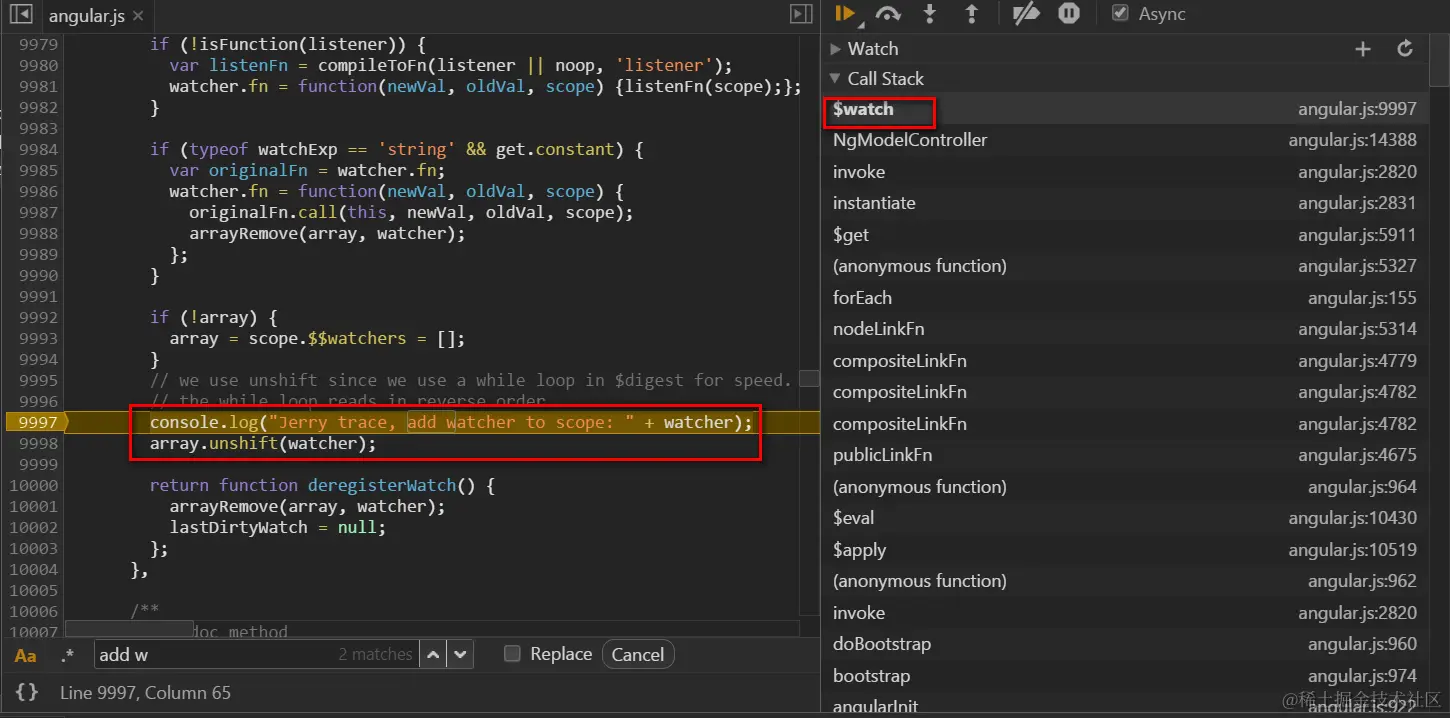Expand the Watch section
The width and height of the screenshot is (1450, 718).
click(835, 48)
